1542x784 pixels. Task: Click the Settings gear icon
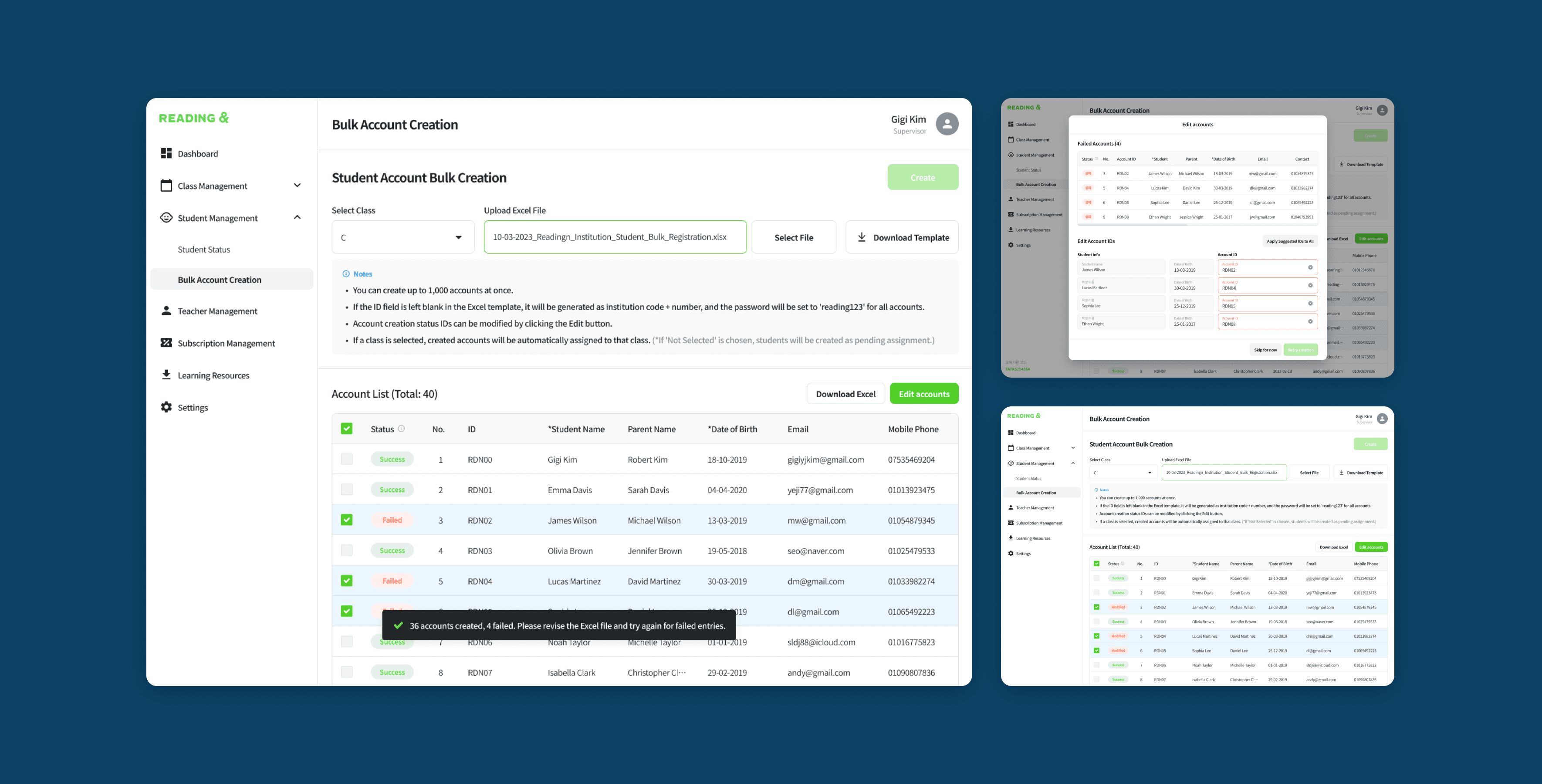(x=166, y=407)
